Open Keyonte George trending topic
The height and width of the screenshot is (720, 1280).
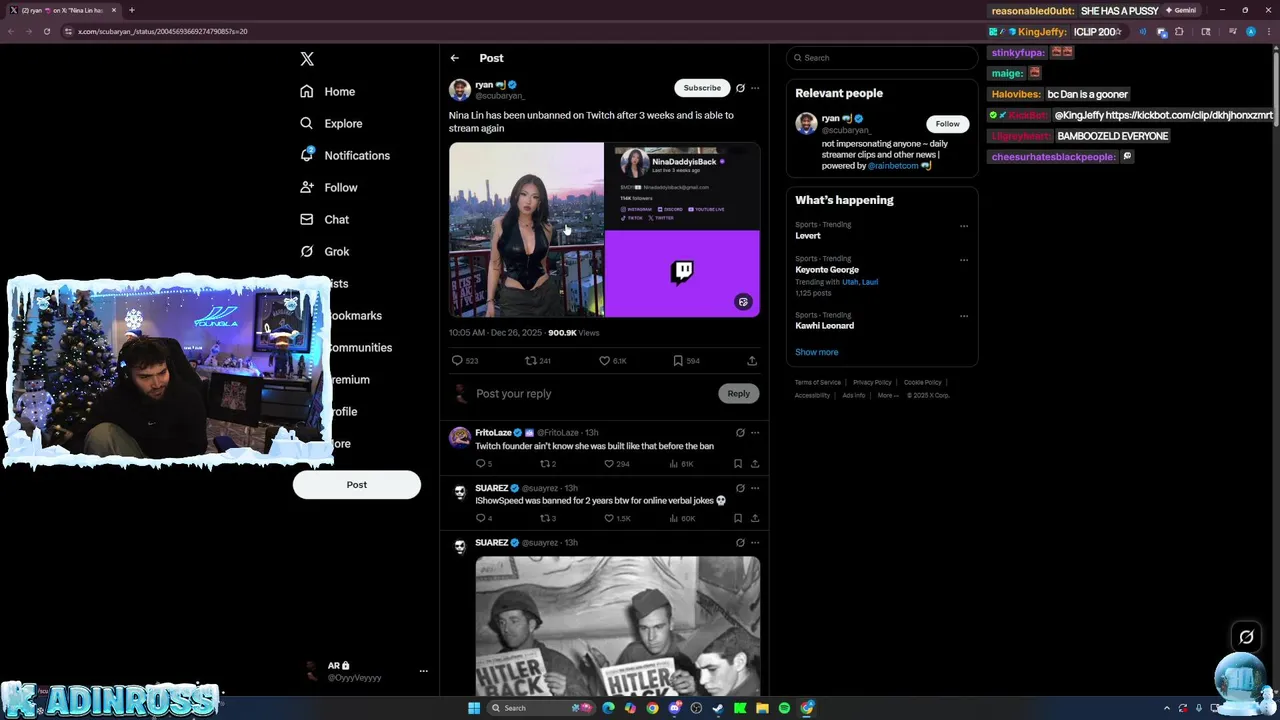click(x=827, y=270)
